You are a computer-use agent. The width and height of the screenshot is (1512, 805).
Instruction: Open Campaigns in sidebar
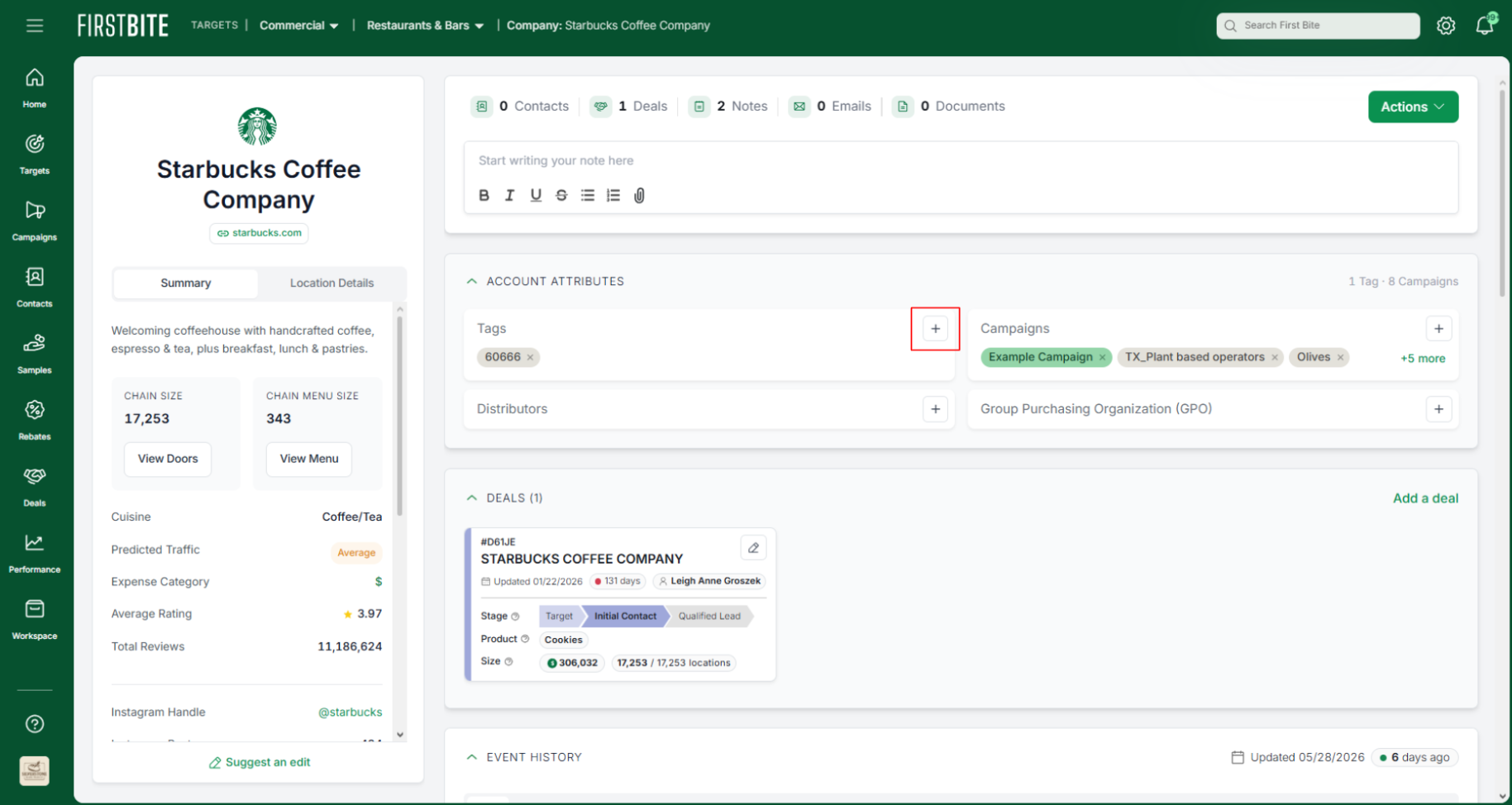click(x=35, y=221)
